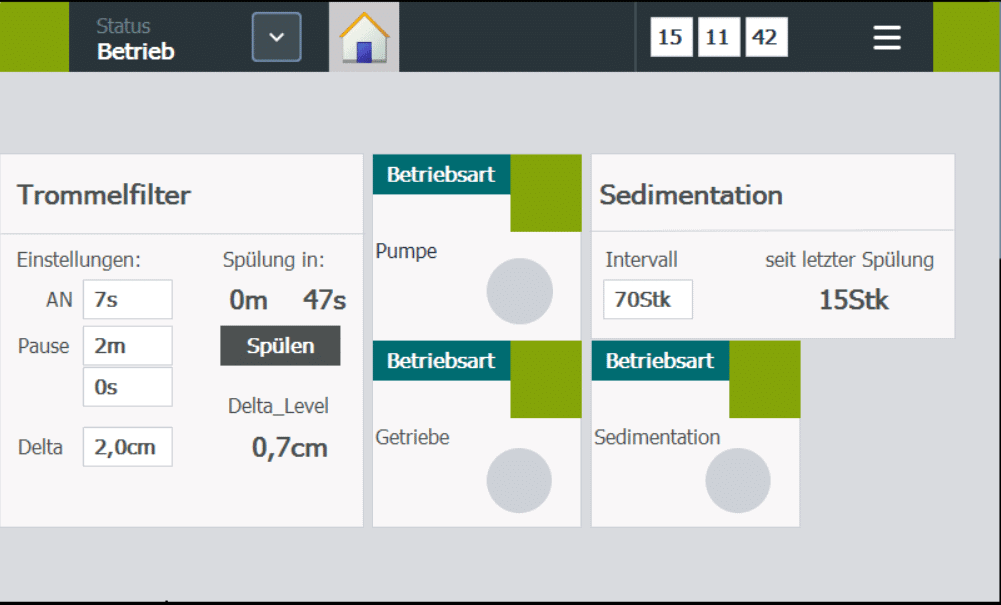Image resolution: width=1001 pixels, height=605 pixels.
Task: Click the Home house icon
Action: click(364, 38)
